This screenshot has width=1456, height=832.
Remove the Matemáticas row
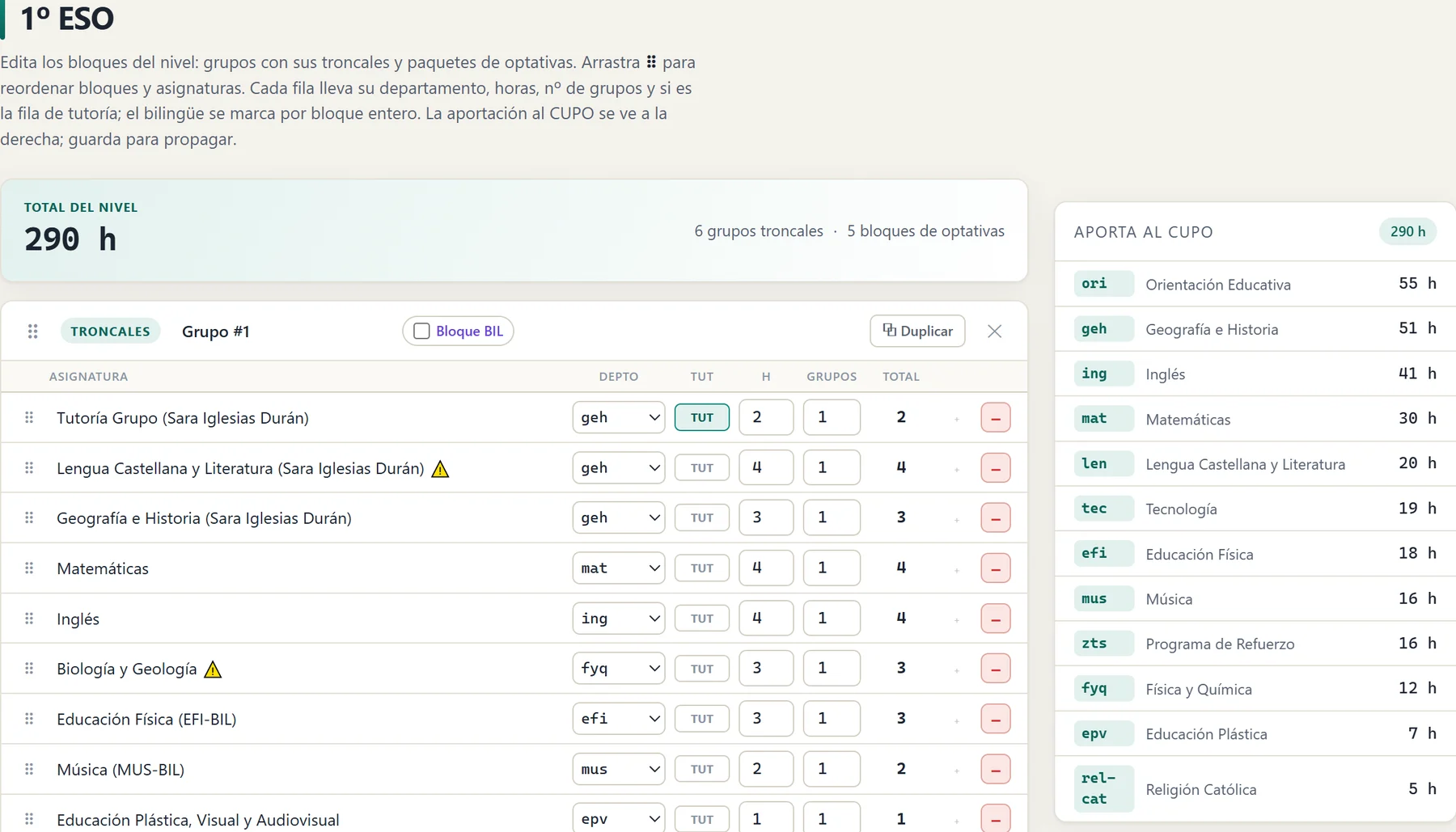click(996, 568)
